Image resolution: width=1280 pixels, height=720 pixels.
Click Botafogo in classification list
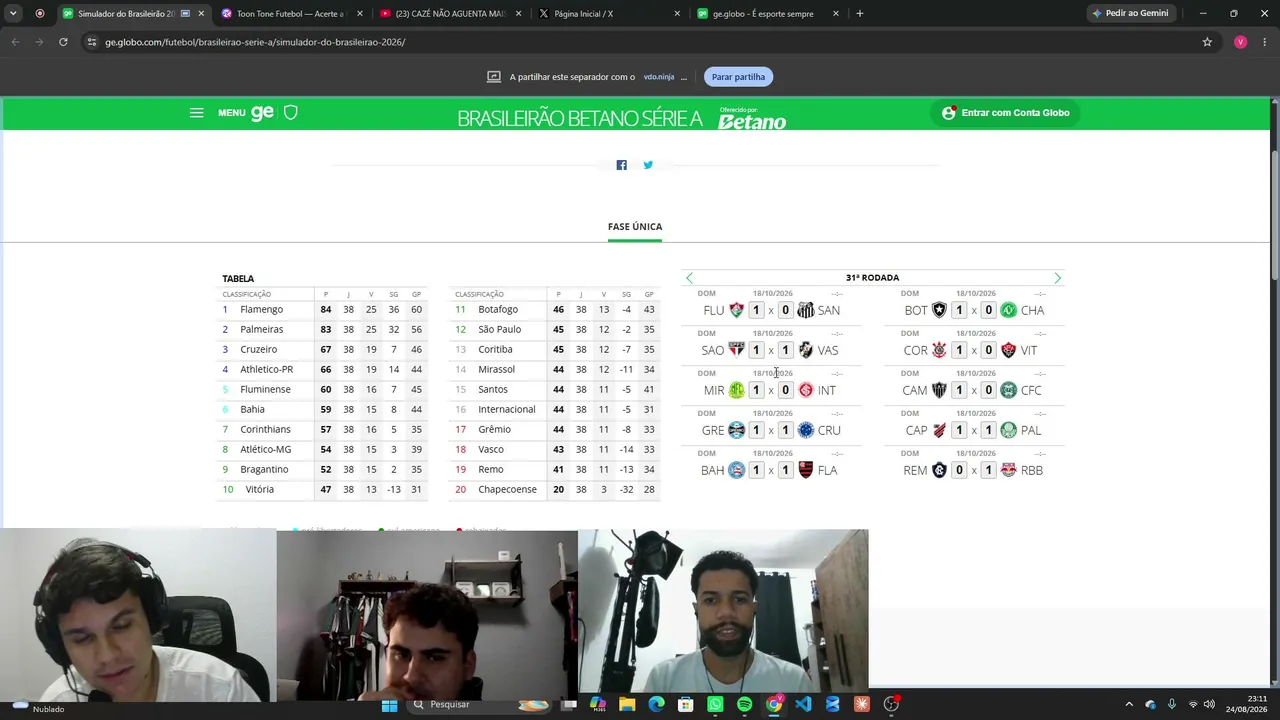click(498, 310)
